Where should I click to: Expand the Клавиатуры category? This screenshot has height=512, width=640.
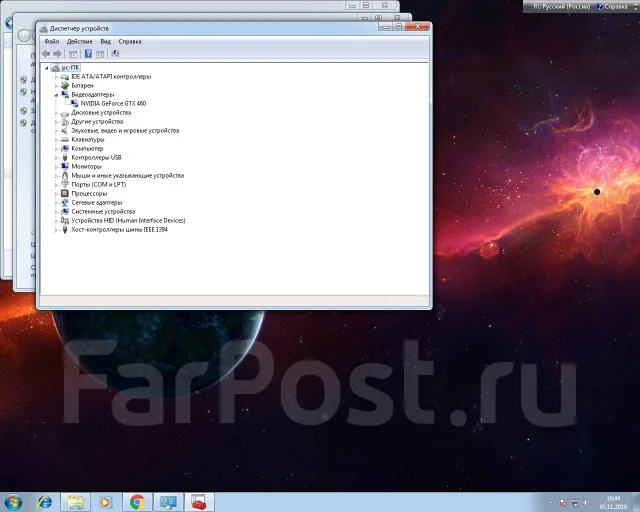coord(56,140)
